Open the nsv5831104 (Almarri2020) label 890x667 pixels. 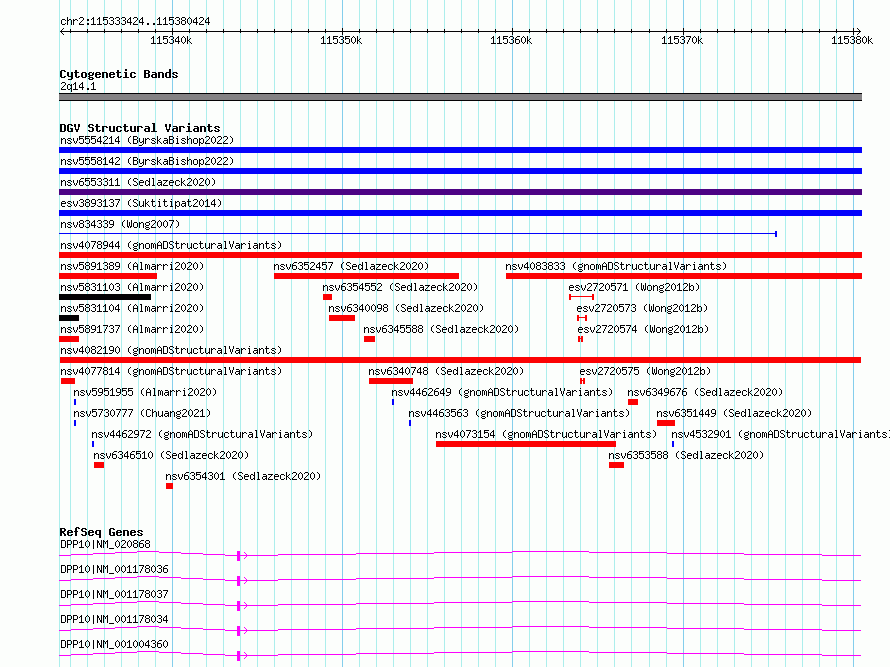[x=132, y=308]
